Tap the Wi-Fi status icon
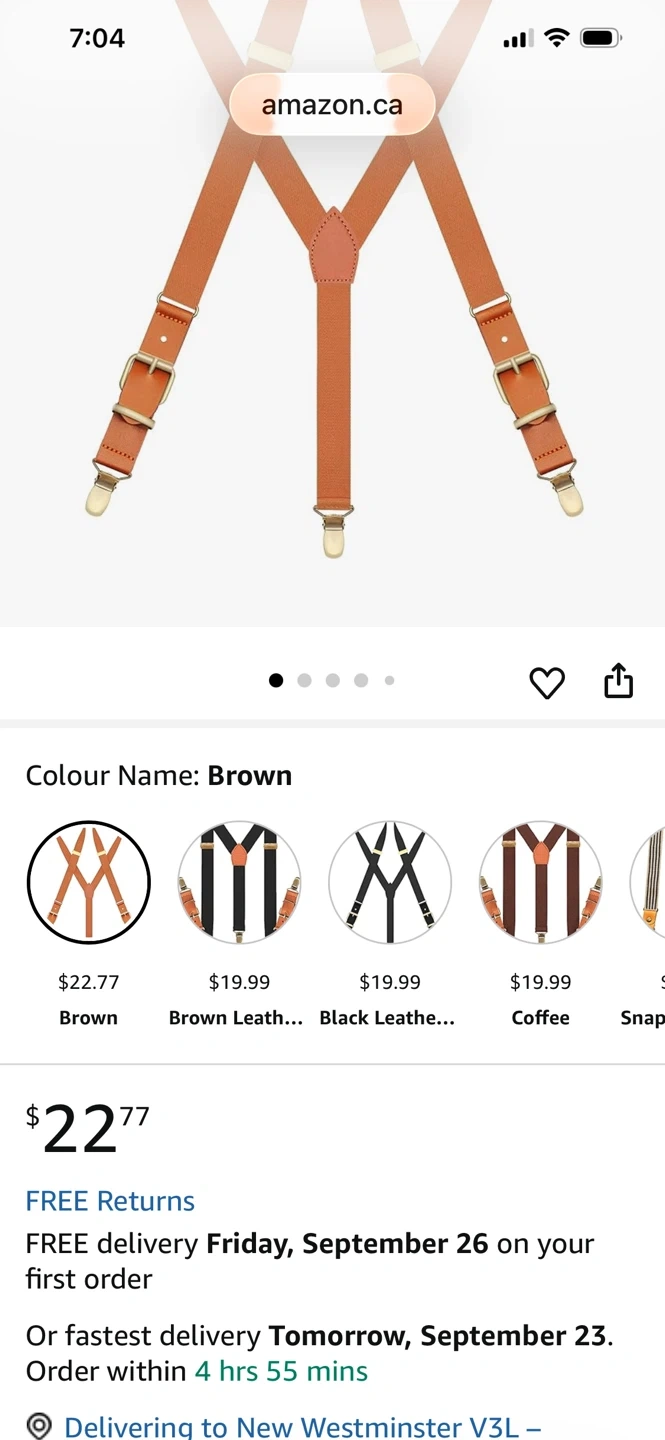665x1440 pixels. coord(557,39)
